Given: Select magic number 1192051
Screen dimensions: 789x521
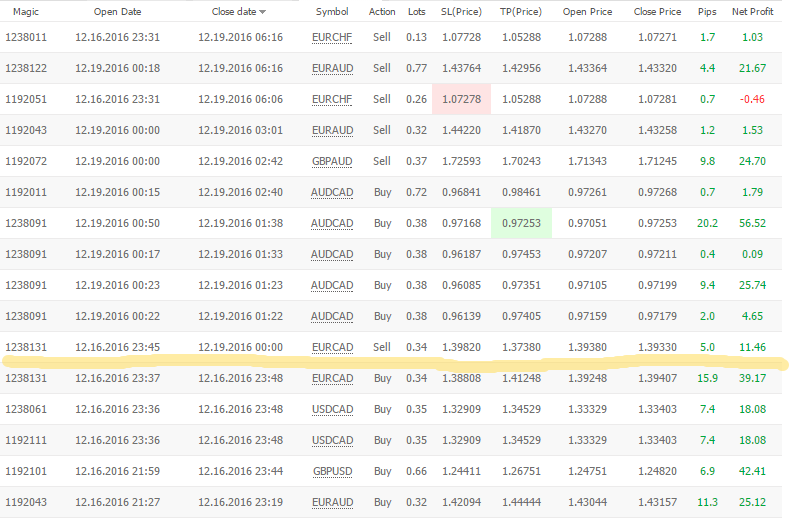Looking at the screenshot, I should (x=26, y=99).
